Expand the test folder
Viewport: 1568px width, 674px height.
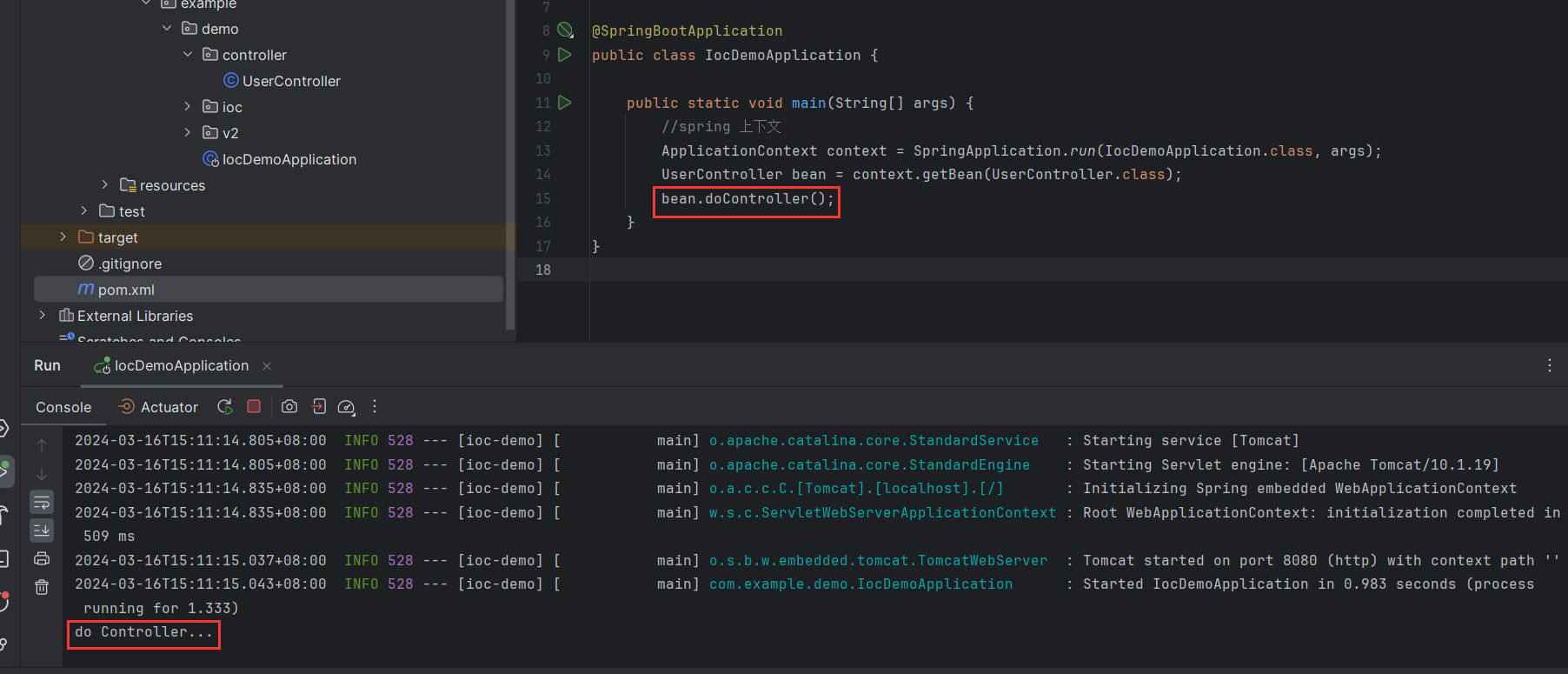83,210
